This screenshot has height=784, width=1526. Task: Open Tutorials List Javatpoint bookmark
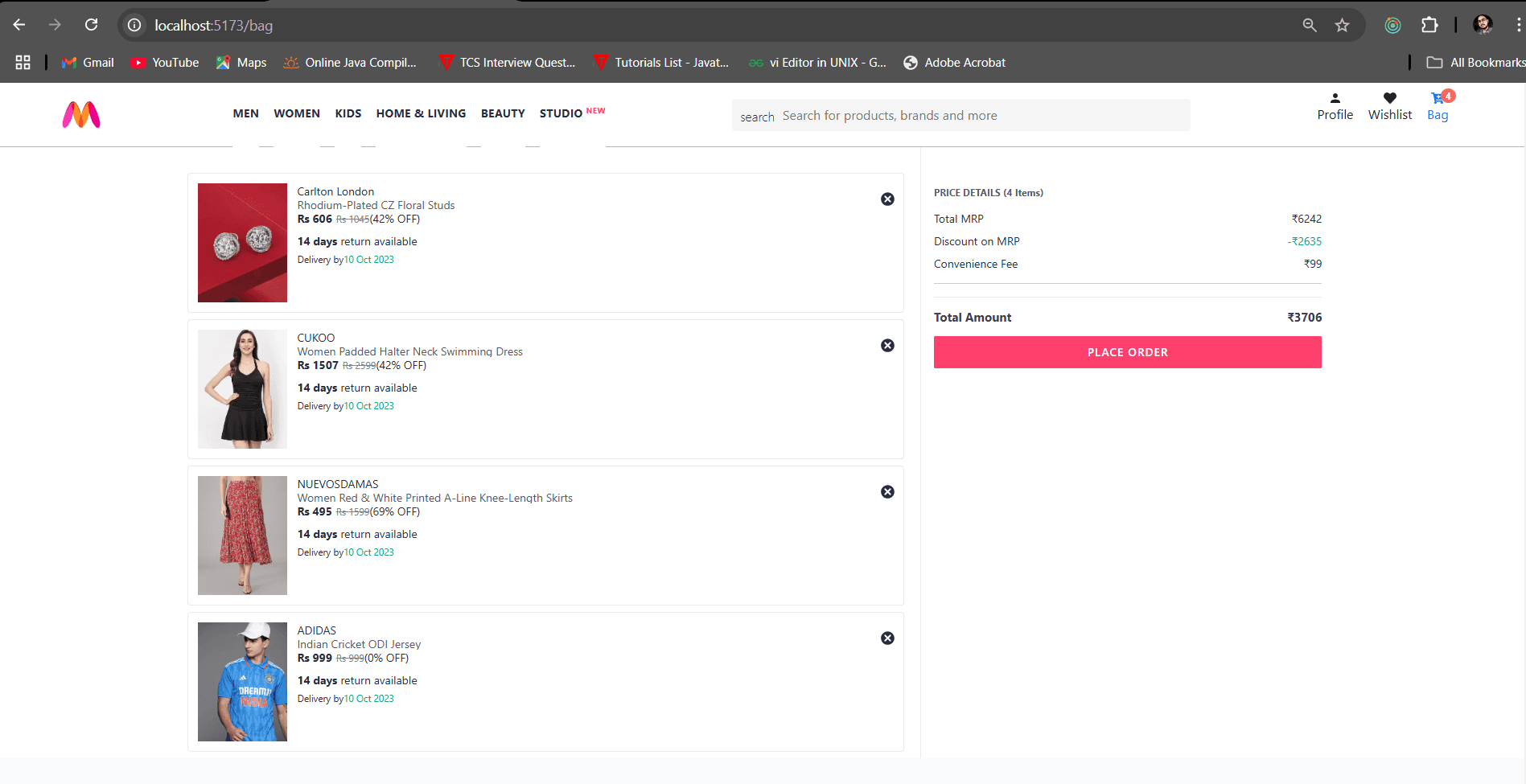click(660, 63)
